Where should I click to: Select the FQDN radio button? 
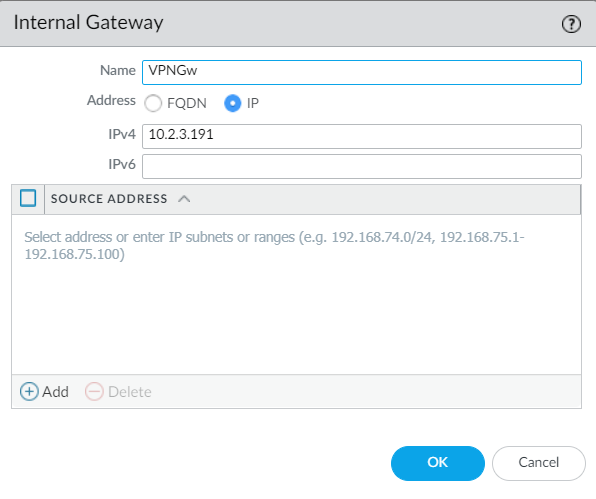pyautogui.click(x=153, y=103)
